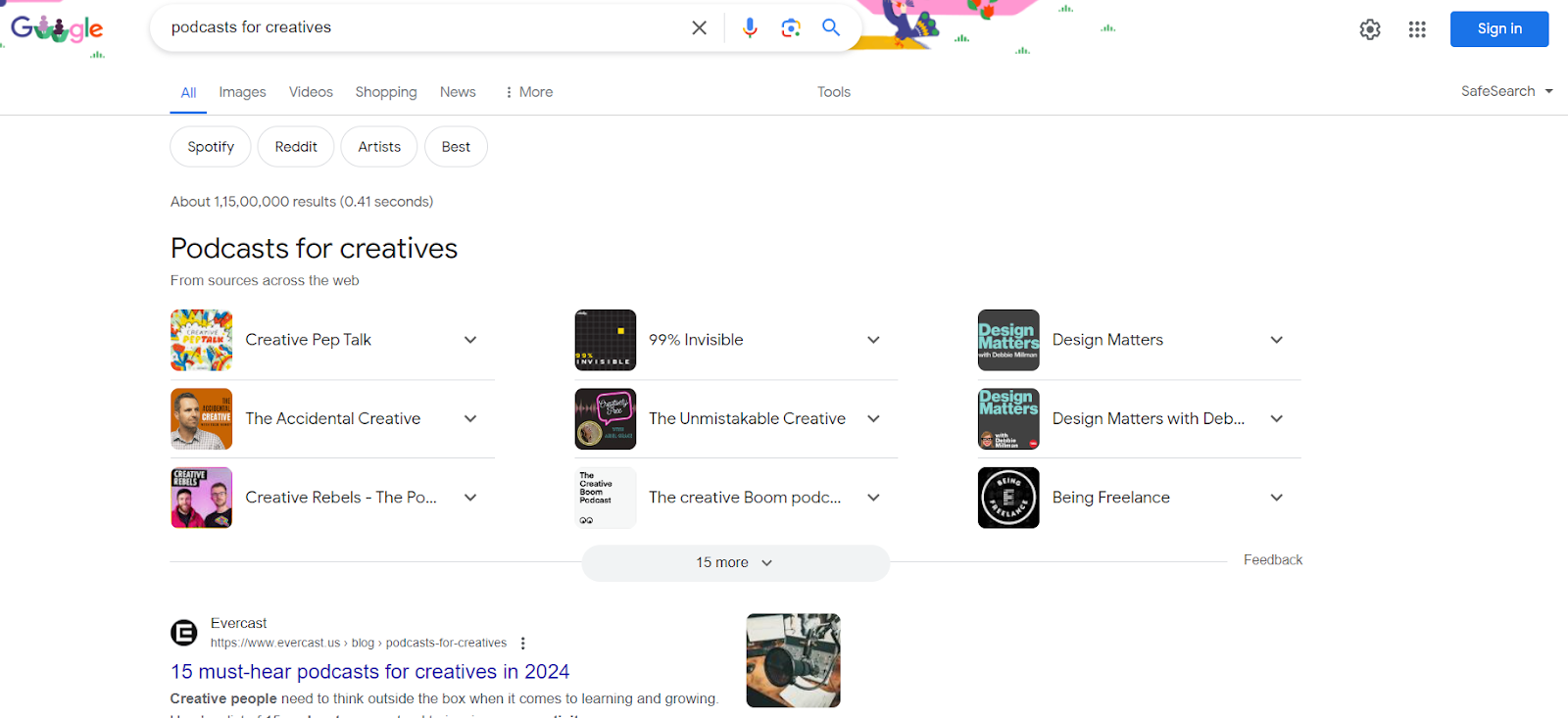Click the Design Matters cover art
This screenshot has width=1568, height=718.
[1008, 340]
